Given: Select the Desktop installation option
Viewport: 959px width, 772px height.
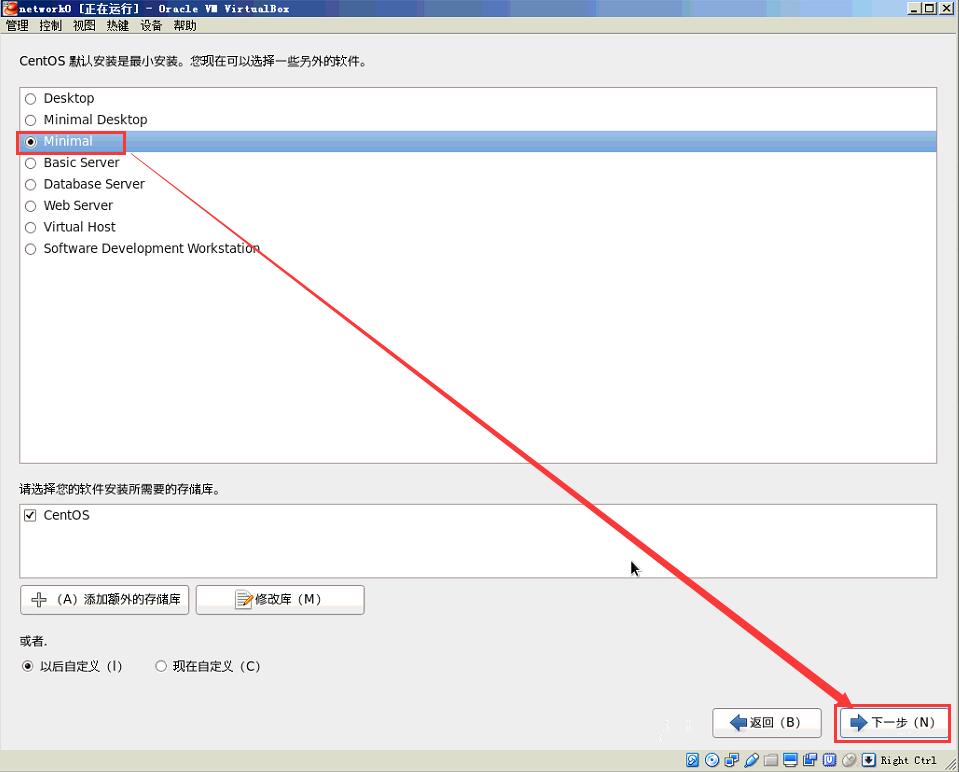Looking at the screenshot, I should 31,98.
